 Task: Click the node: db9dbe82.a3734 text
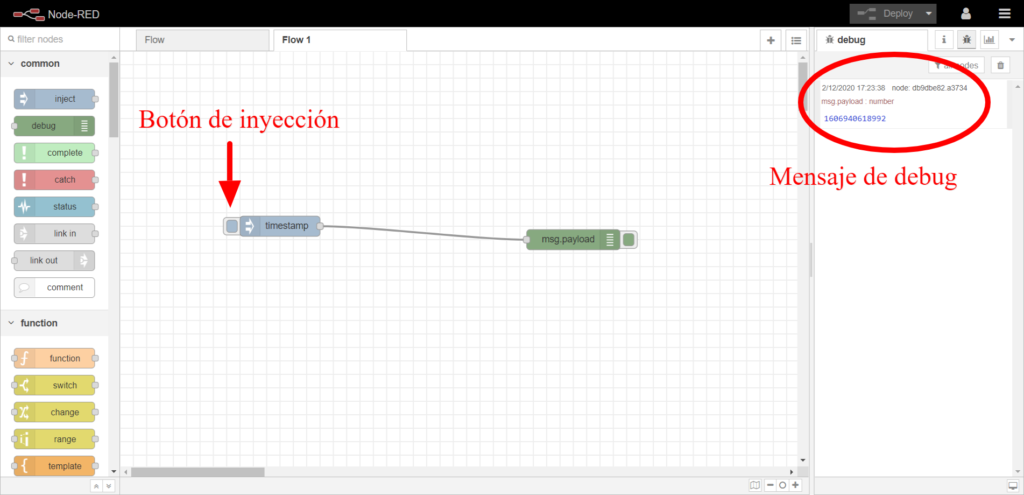tap(929, 88)
